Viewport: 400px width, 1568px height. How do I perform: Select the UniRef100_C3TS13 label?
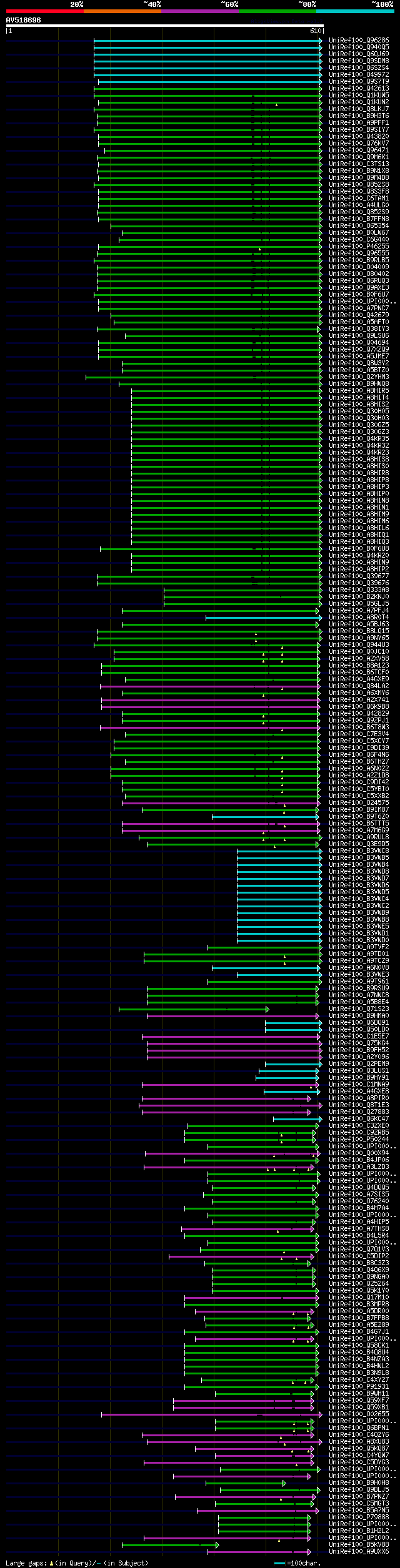[x=359, y=164]
